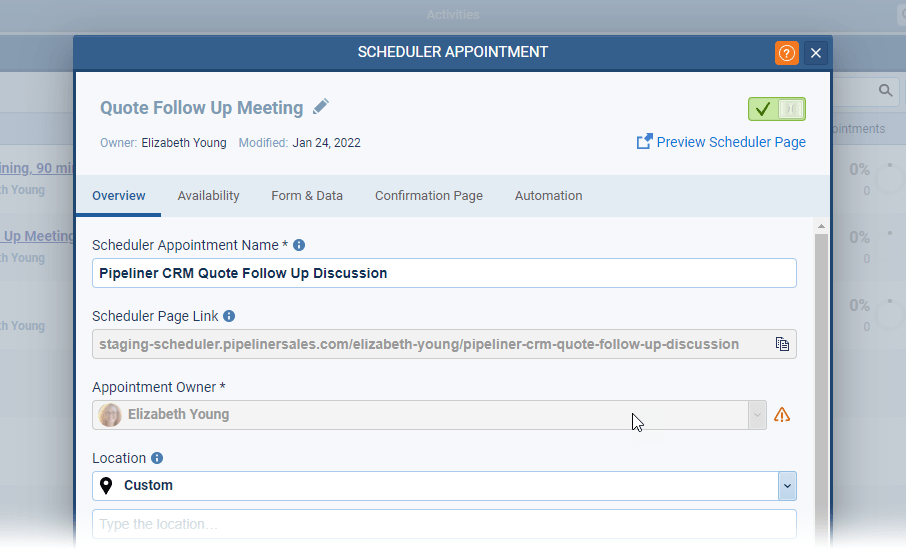Click the Scheduler Appointment Name text field
The width and height of the screenshot is (906, 549).
444,273
